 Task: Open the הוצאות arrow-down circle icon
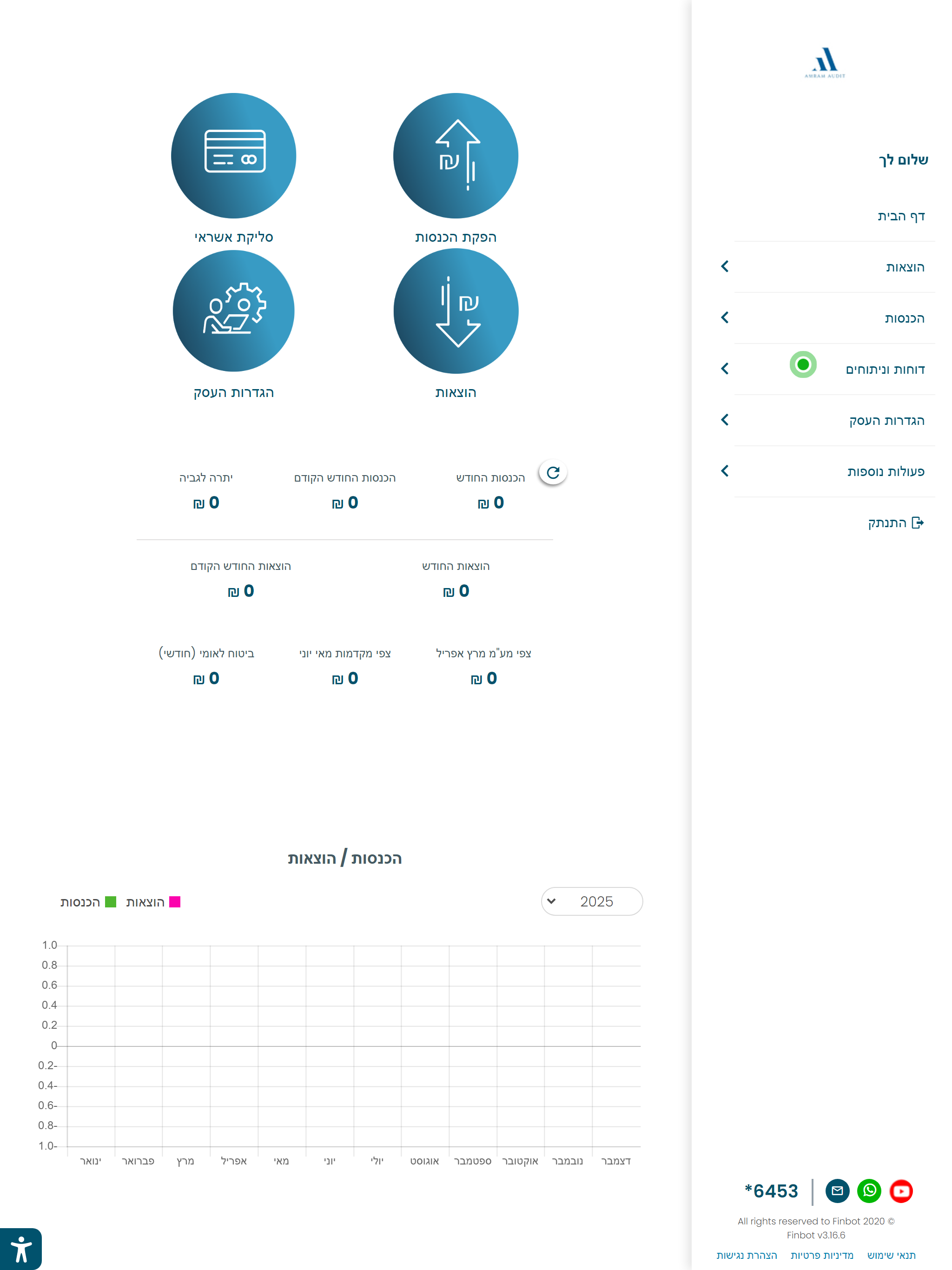456,311
